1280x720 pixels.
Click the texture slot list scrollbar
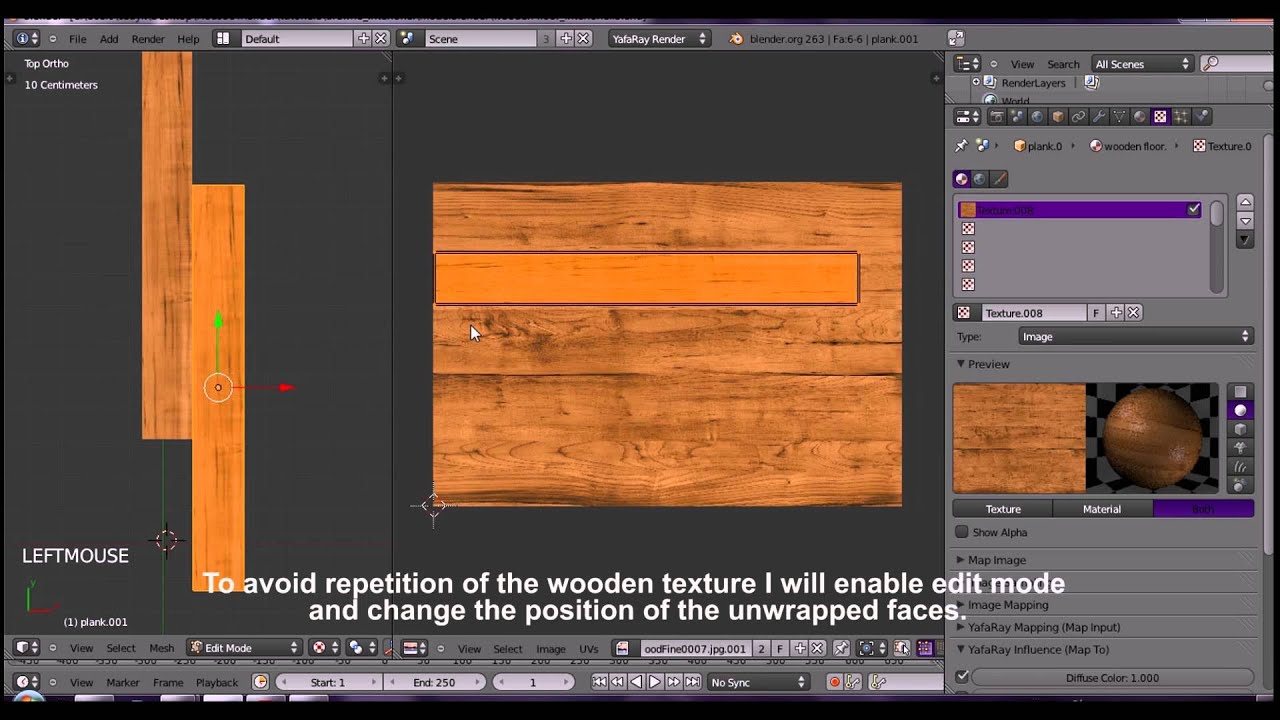pos(1216,246)
